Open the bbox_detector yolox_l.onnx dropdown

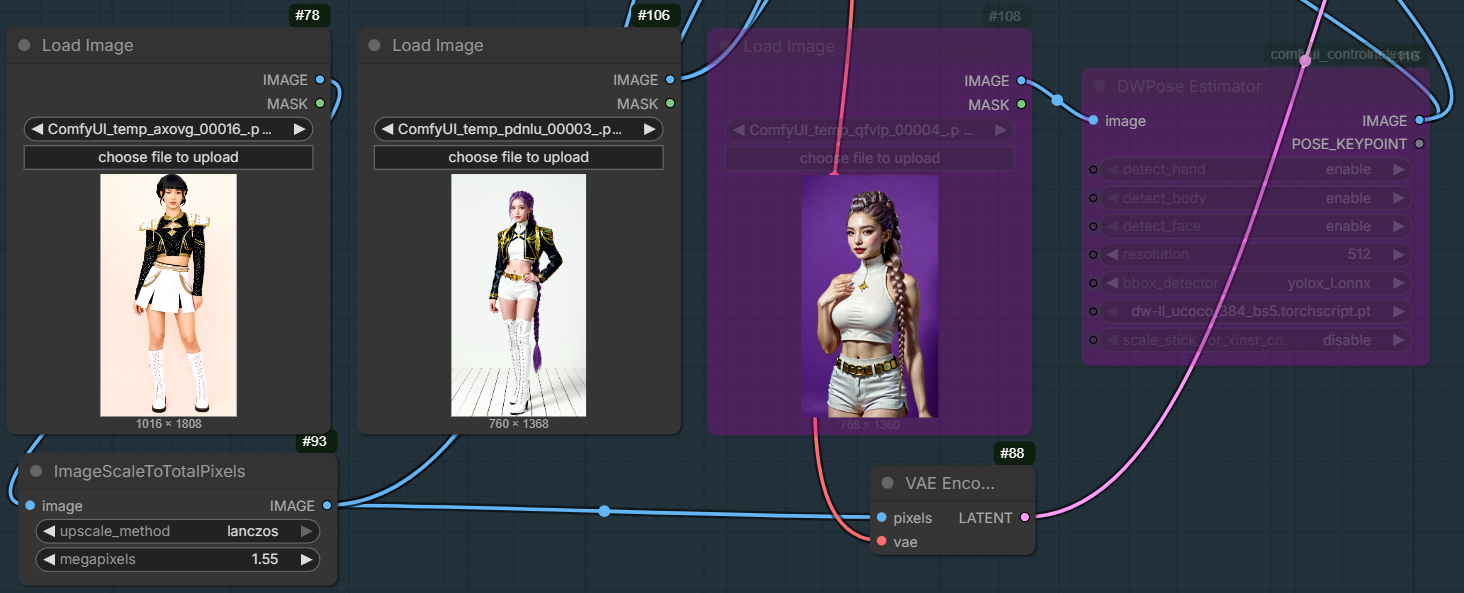pyautogui.click(x=1250, y=283)
